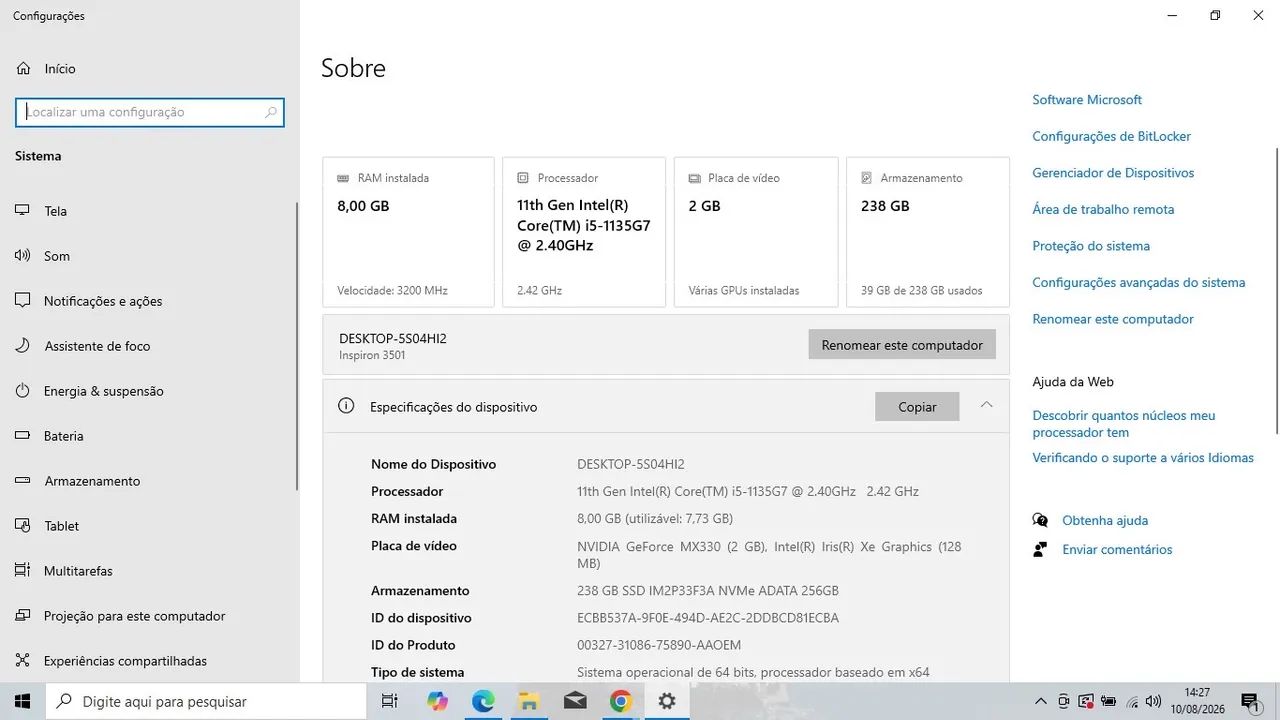This screenshot has height=720, width=1280.
Task: Open Som sound settings
Action: [x=42, y=256]
